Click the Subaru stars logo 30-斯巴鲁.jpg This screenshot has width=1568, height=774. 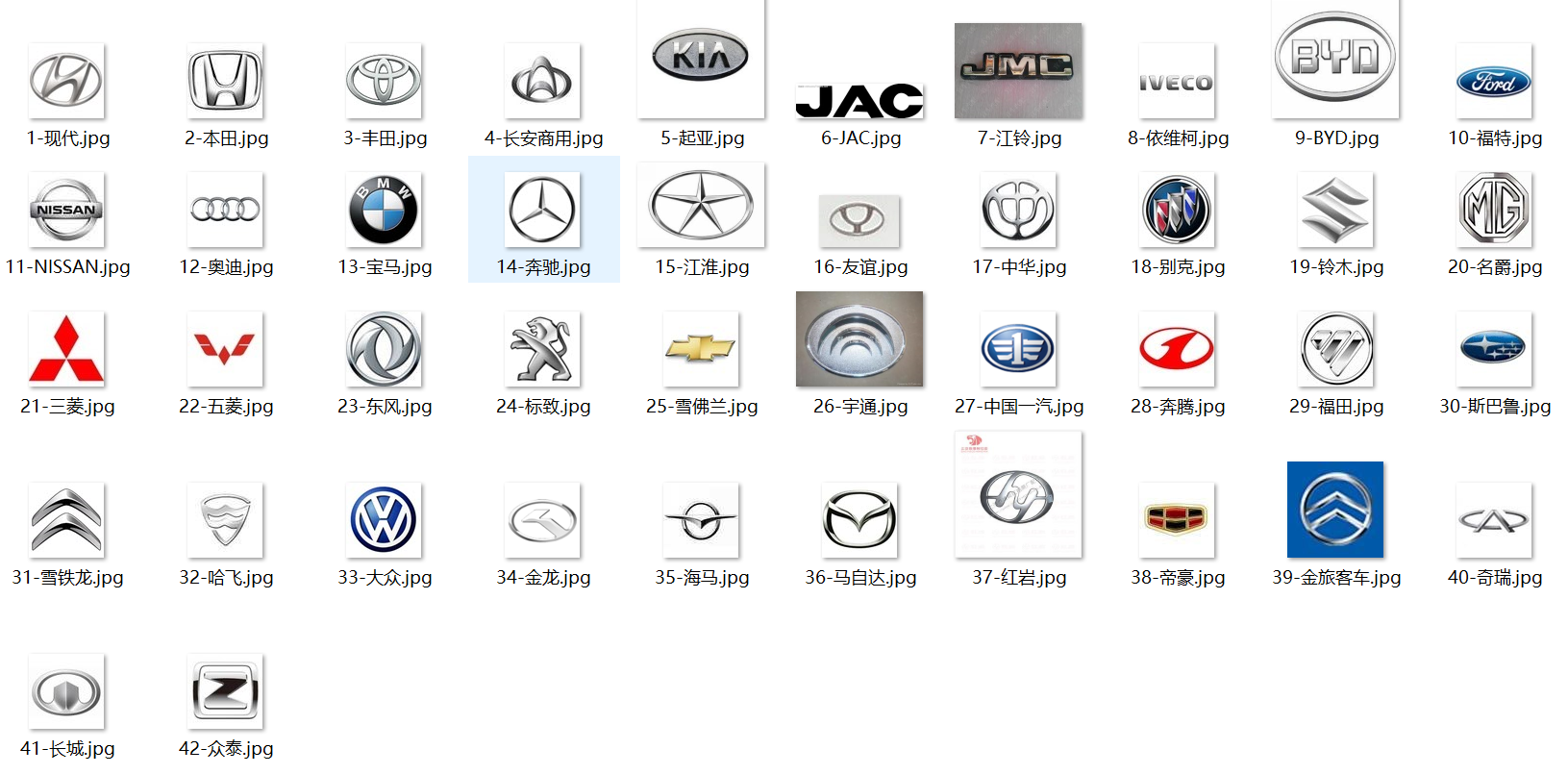point(1494,349)
